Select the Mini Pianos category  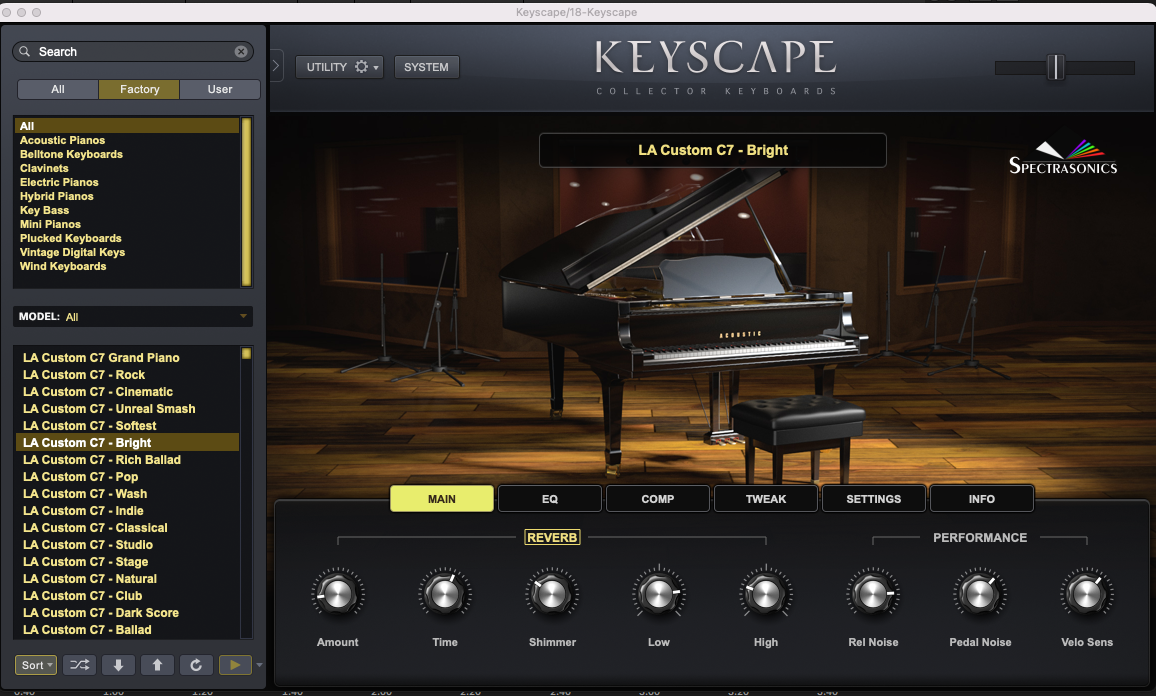50,224
